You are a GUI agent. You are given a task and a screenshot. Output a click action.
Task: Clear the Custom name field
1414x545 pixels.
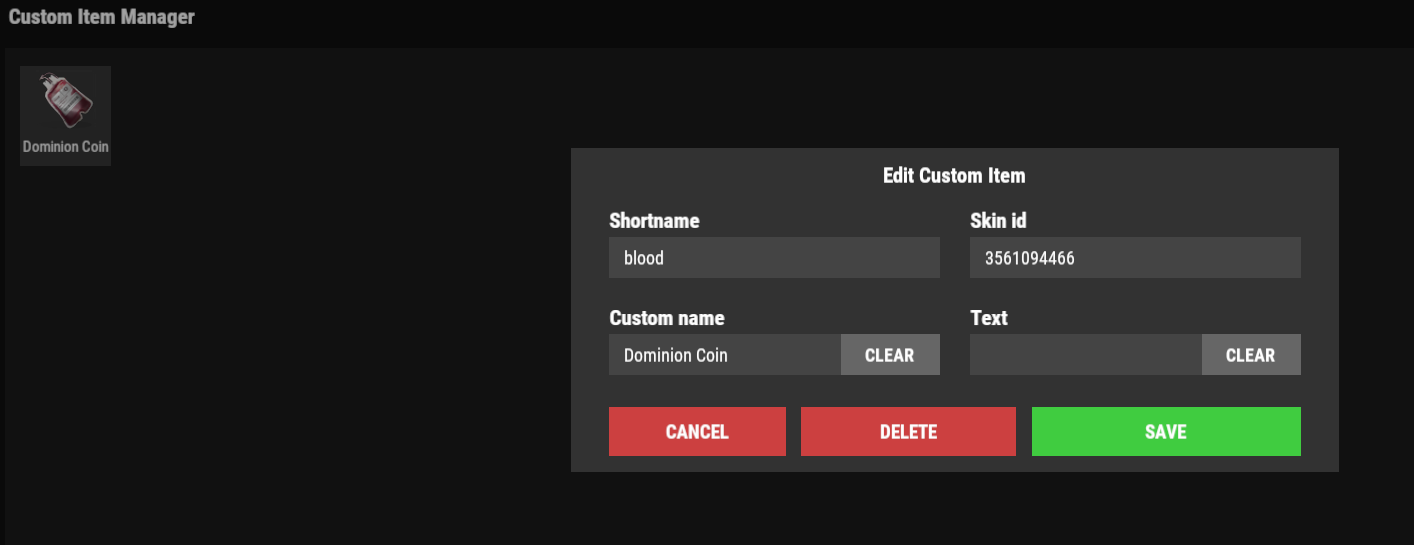click(889, 355)
